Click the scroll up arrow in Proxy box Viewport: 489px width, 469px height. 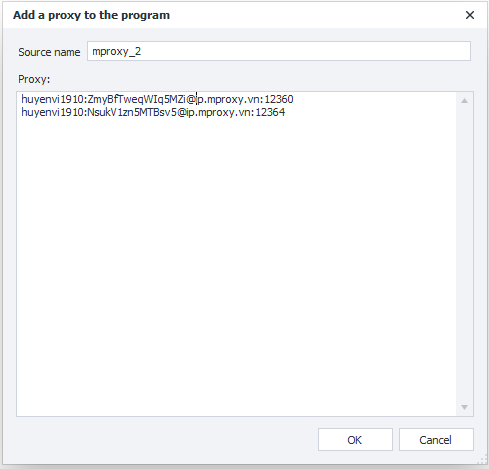click(x=464, y=101)
